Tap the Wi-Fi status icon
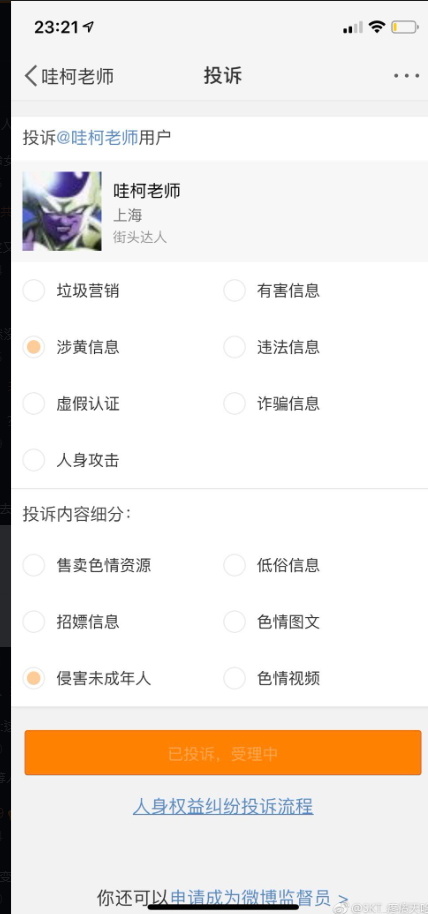The width and height of the screenshot is (428, 914). pyautogui.click(x=377, y=27)
